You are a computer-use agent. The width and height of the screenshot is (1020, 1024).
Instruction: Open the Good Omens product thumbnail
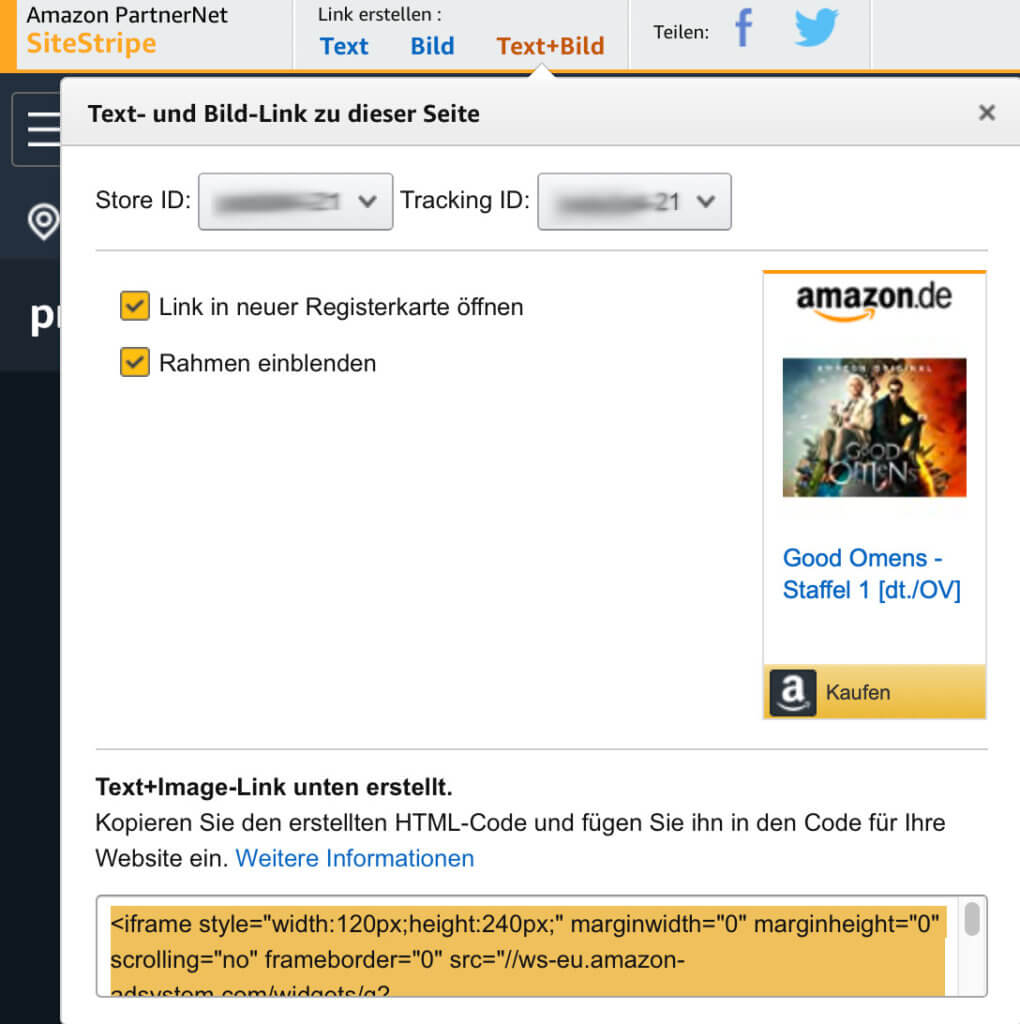click(x=873, y=426)
